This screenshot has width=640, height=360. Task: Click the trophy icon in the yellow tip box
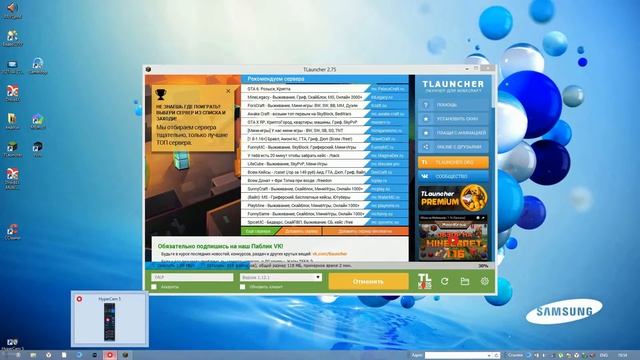point(160,94)
